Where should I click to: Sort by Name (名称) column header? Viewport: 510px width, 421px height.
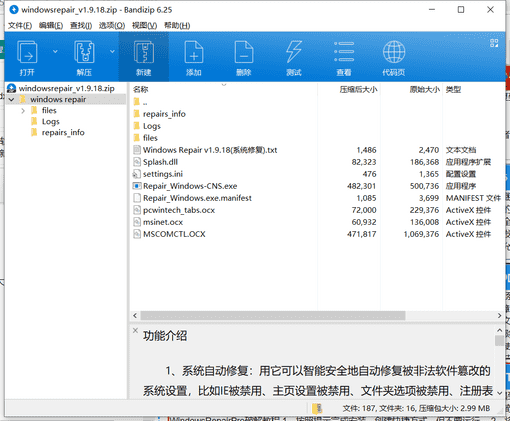click(x=141, y=89)
